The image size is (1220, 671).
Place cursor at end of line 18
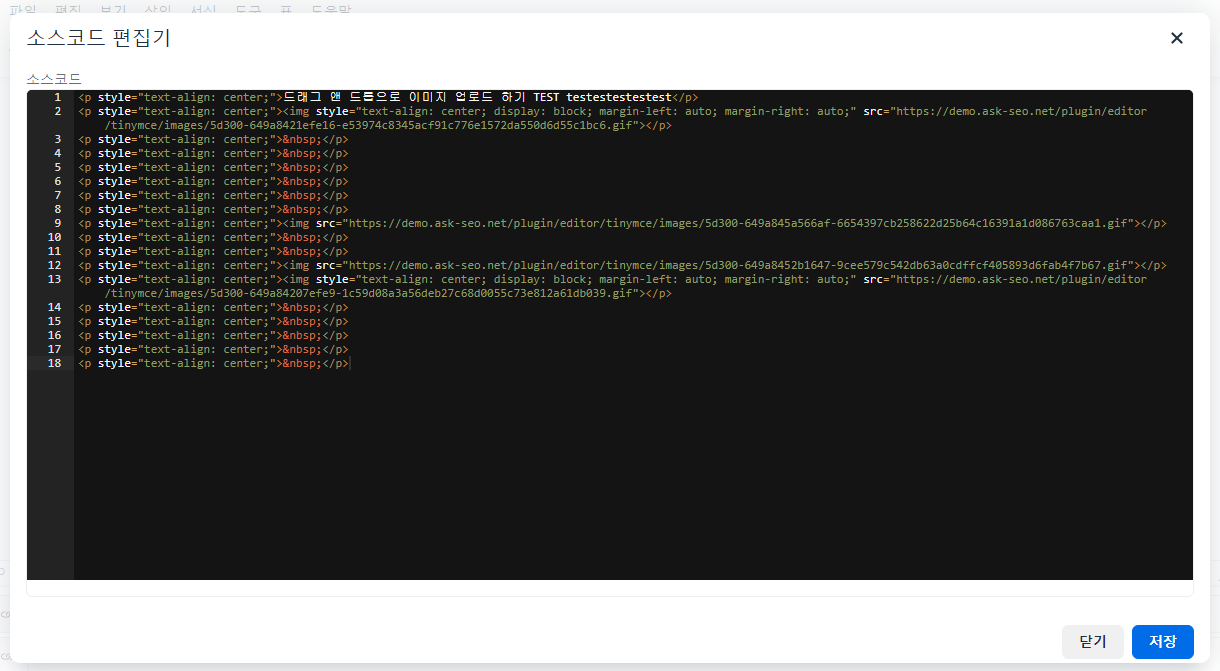(350, 364)
